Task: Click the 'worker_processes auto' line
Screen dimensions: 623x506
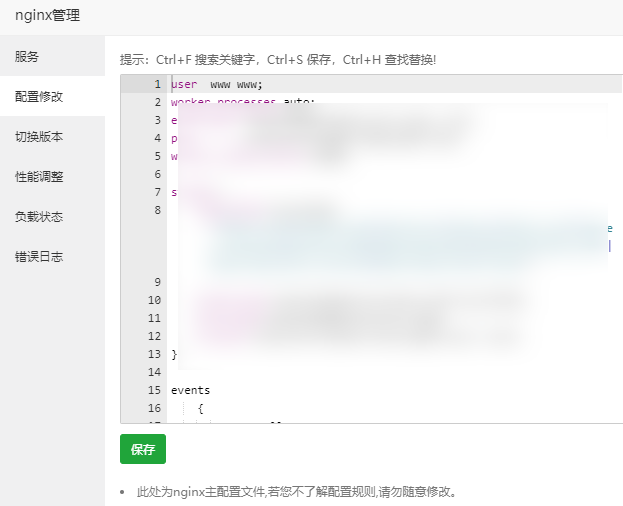Action: click(x=243, y=101)
